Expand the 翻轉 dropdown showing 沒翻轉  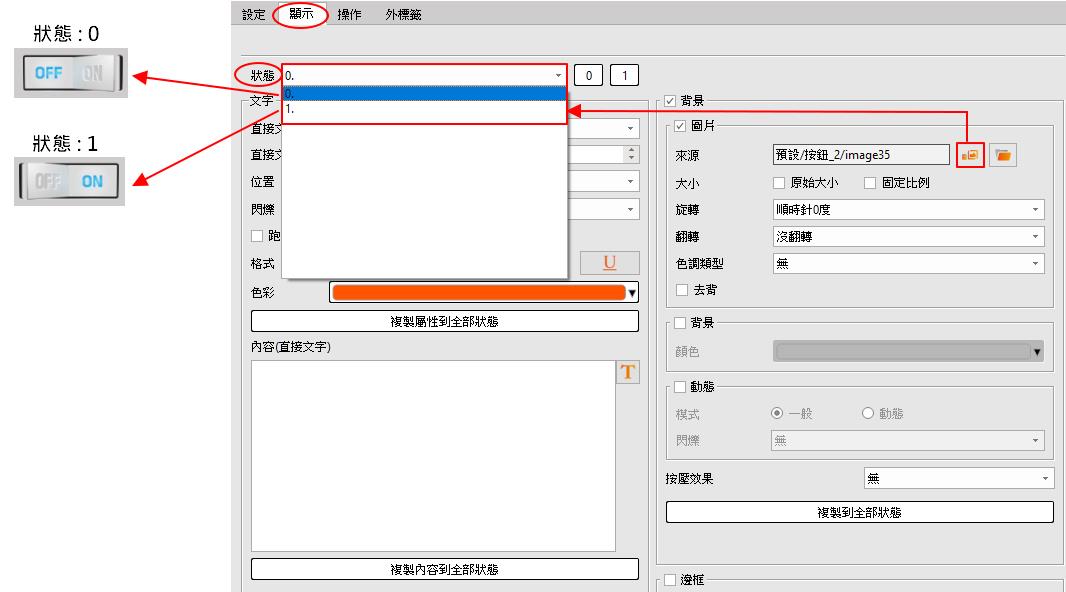[x=908, y=237]
